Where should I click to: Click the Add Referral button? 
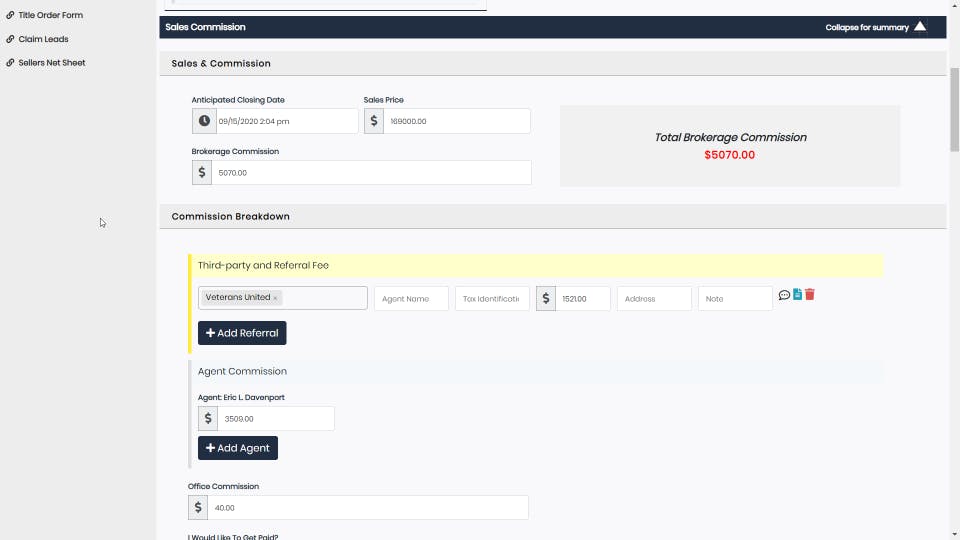point(242,333)
